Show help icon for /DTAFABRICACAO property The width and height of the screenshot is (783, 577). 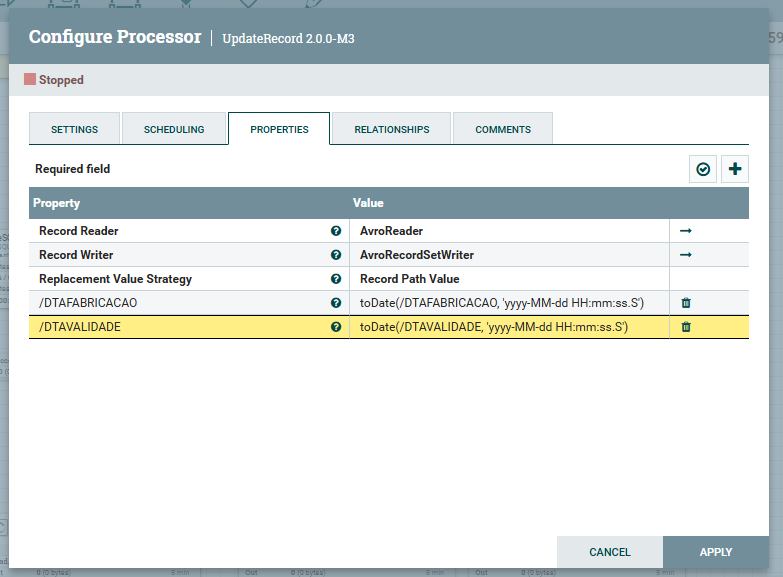(x=336, y=303)
